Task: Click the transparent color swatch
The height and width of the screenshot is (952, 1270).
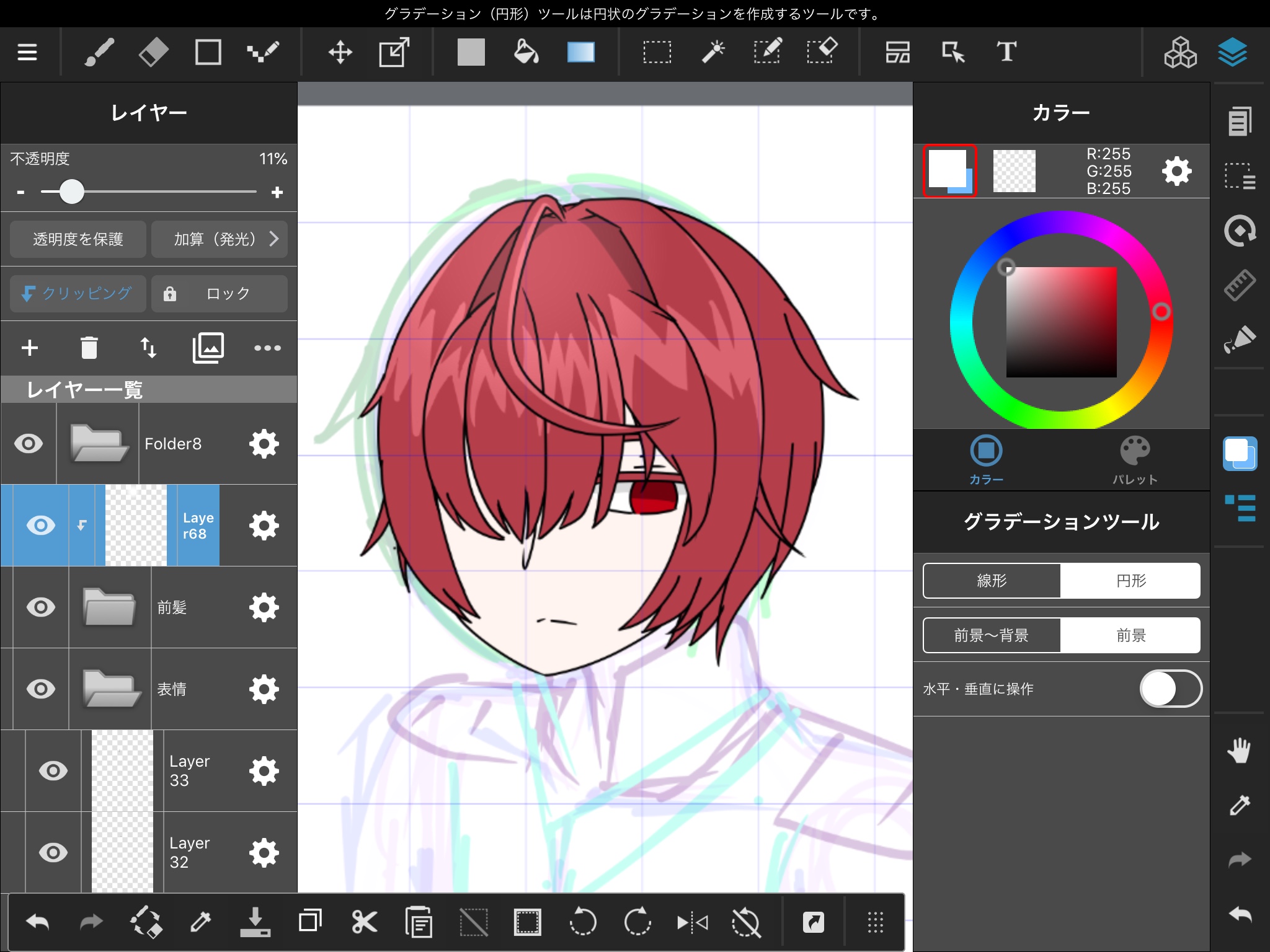Action: [1014, 171]
